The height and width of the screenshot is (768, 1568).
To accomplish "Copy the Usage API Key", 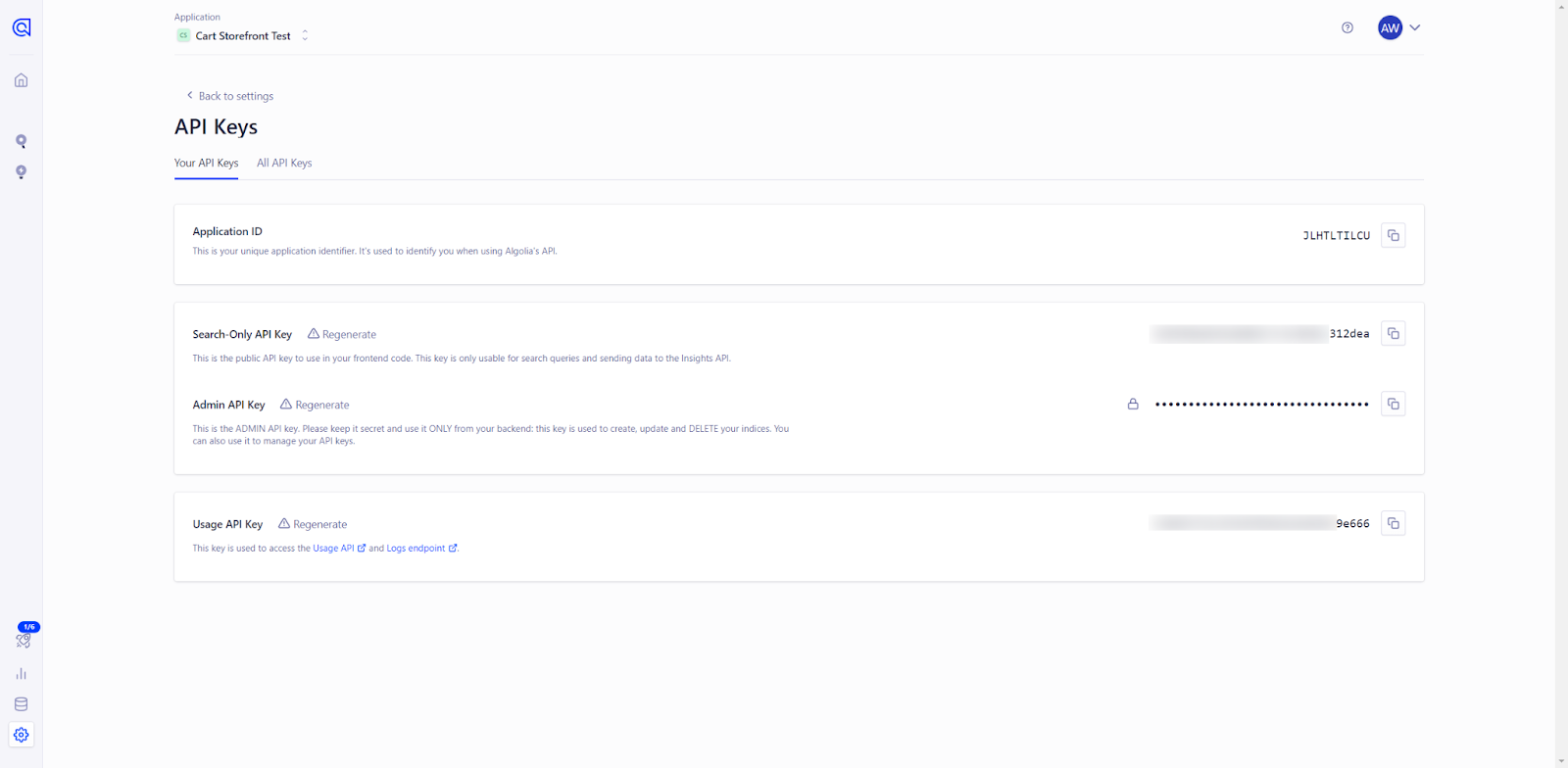I will pyautogui.click(x=1393, y=523).
